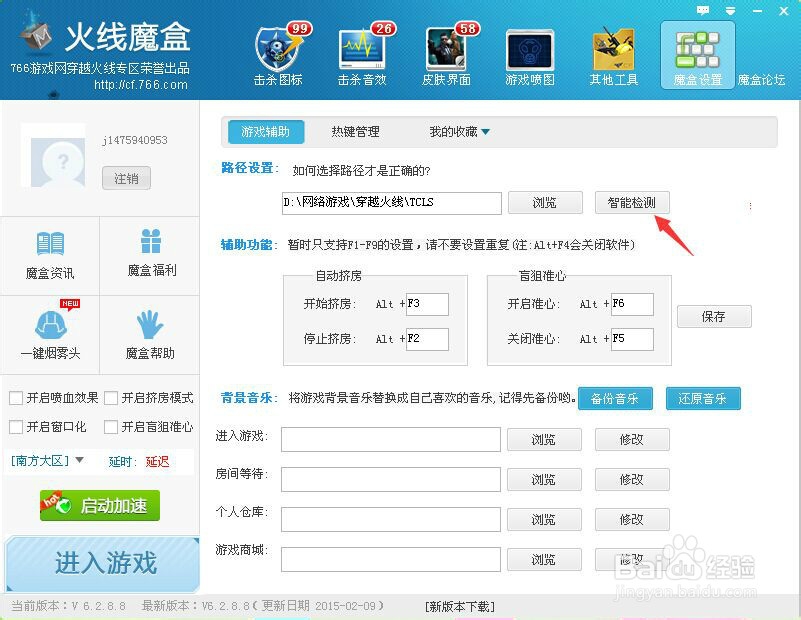This screenshot has width=801, height=620.
Task: Click the 进入游戏 music path field
Action: tap(391, 439)
